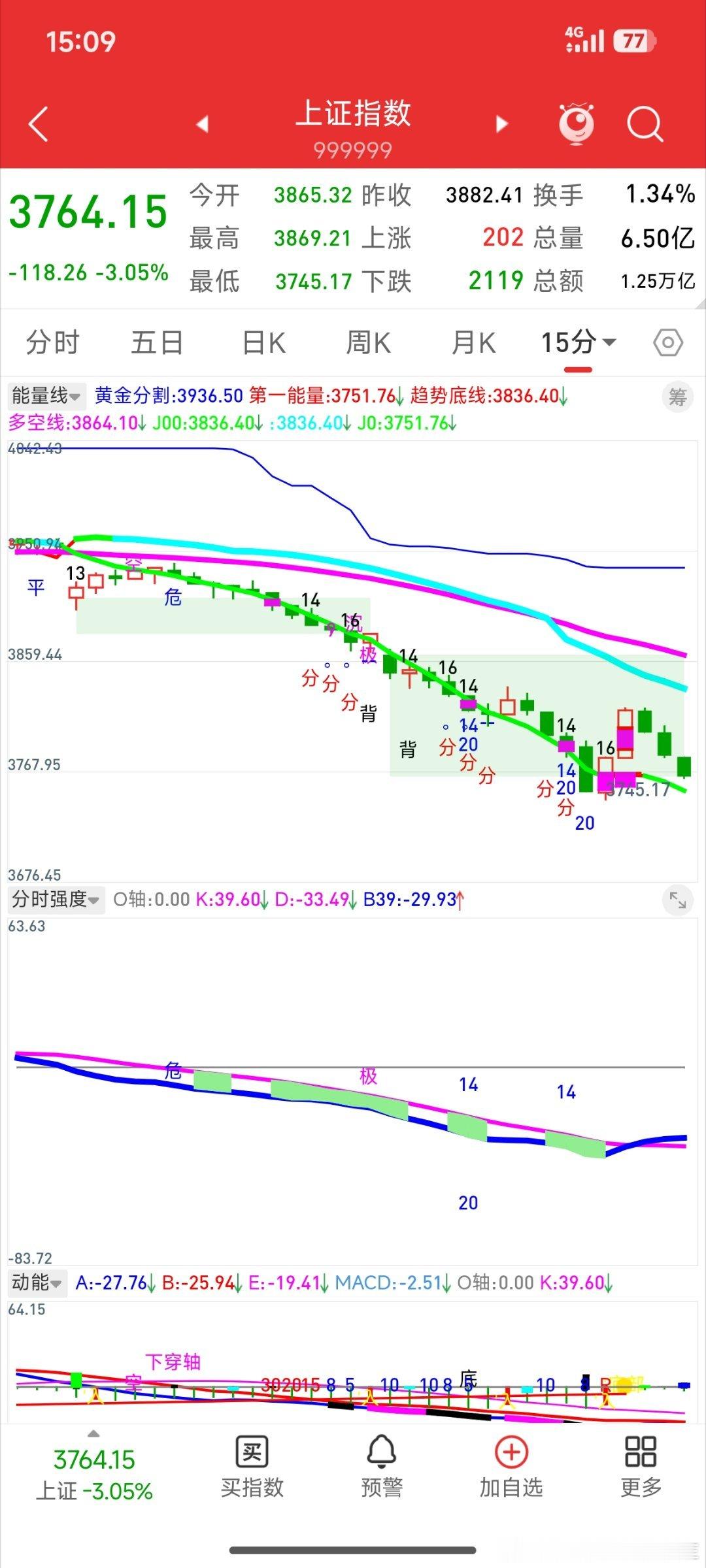706x1568 pixels.
Task: Switch to previous index with left triangle
Action: click(x=203, y=123)
